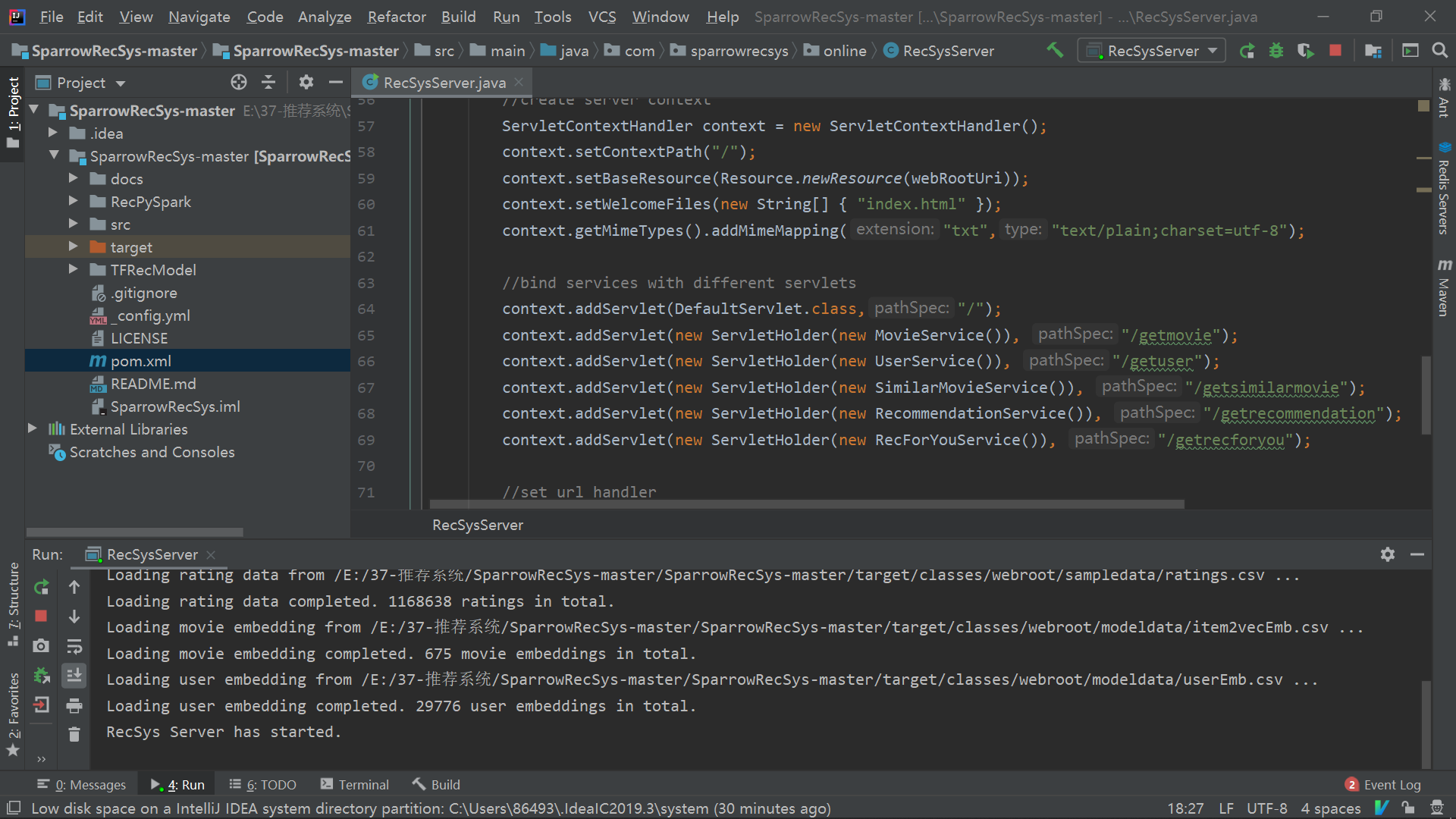Open the RecSysServer run configuration dropdown
Viewport: 1456px width, 819px height.
[1151, 51]
